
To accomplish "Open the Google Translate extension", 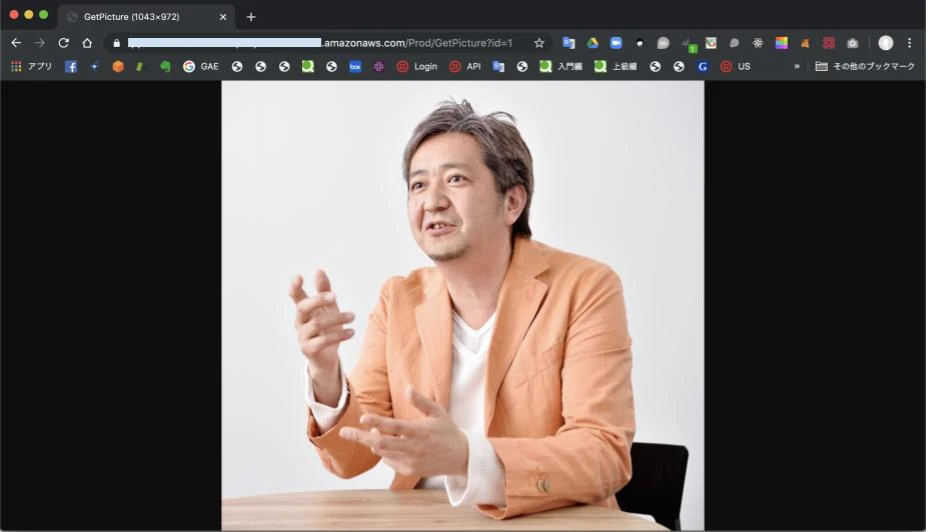I will 569,43.
